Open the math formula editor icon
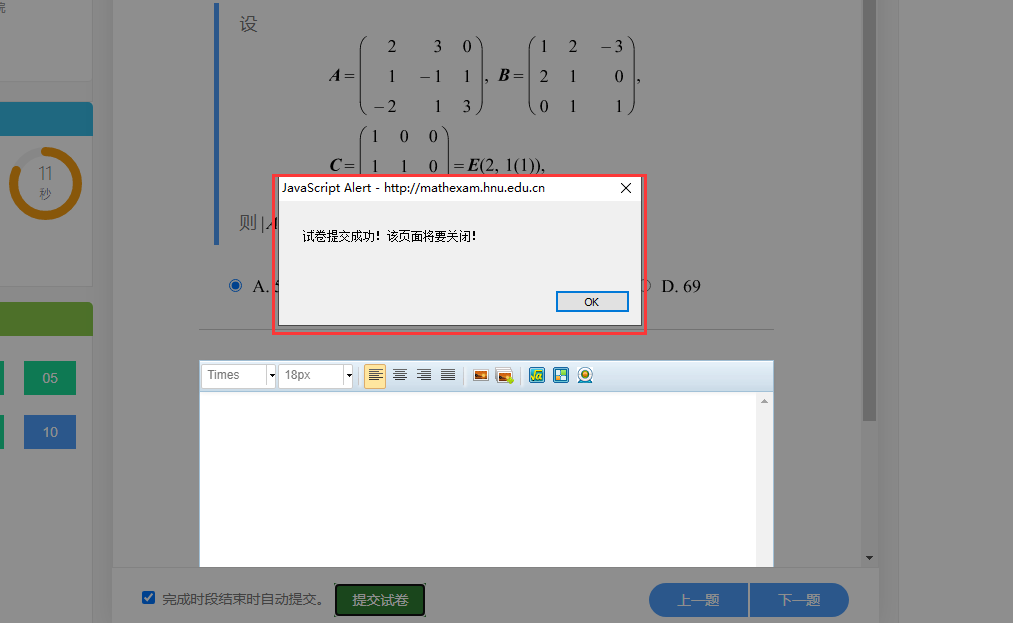Screen dimensions: 1013x623 [536, 375]
